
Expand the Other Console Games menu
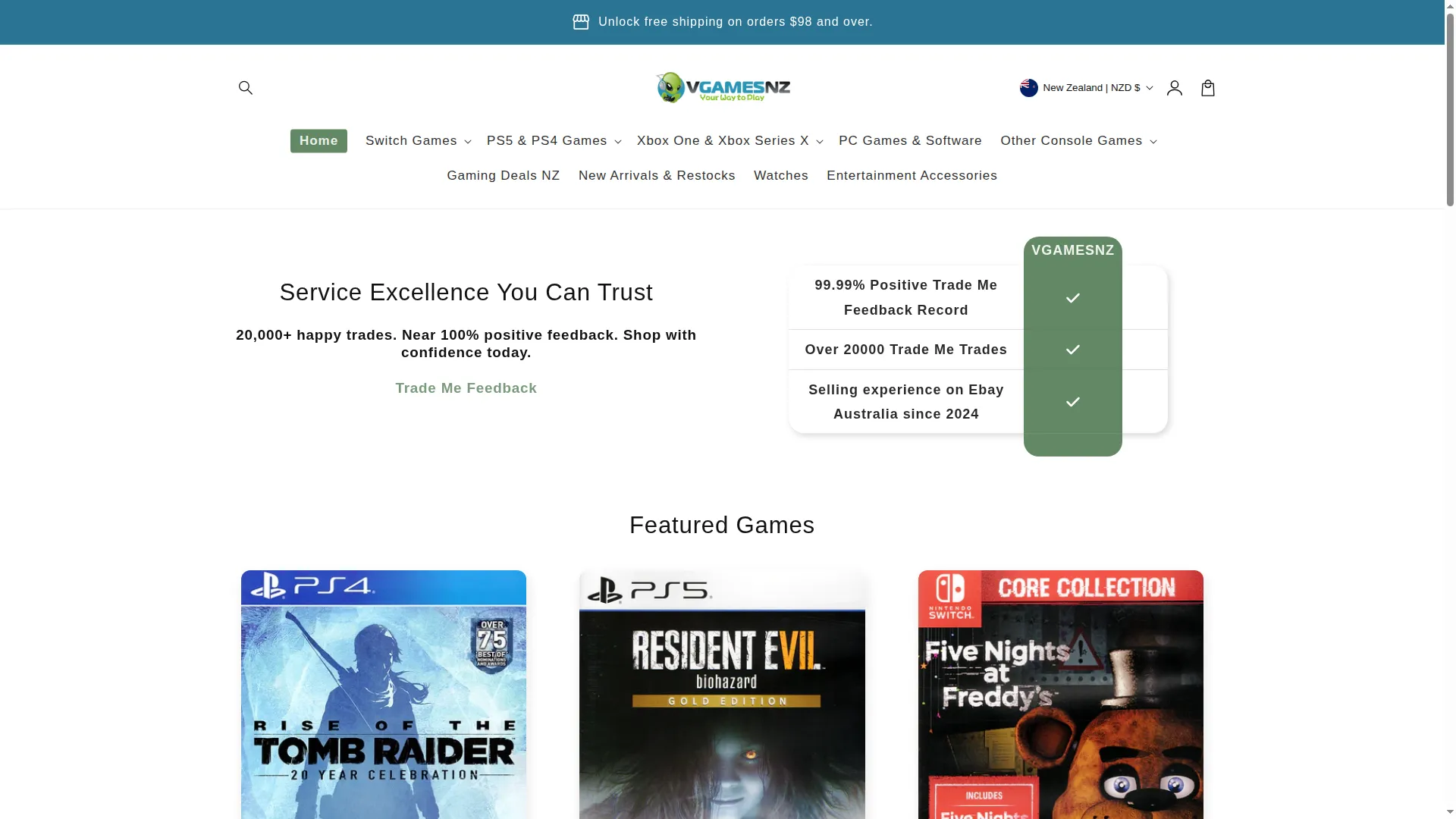coord(1078,141)
